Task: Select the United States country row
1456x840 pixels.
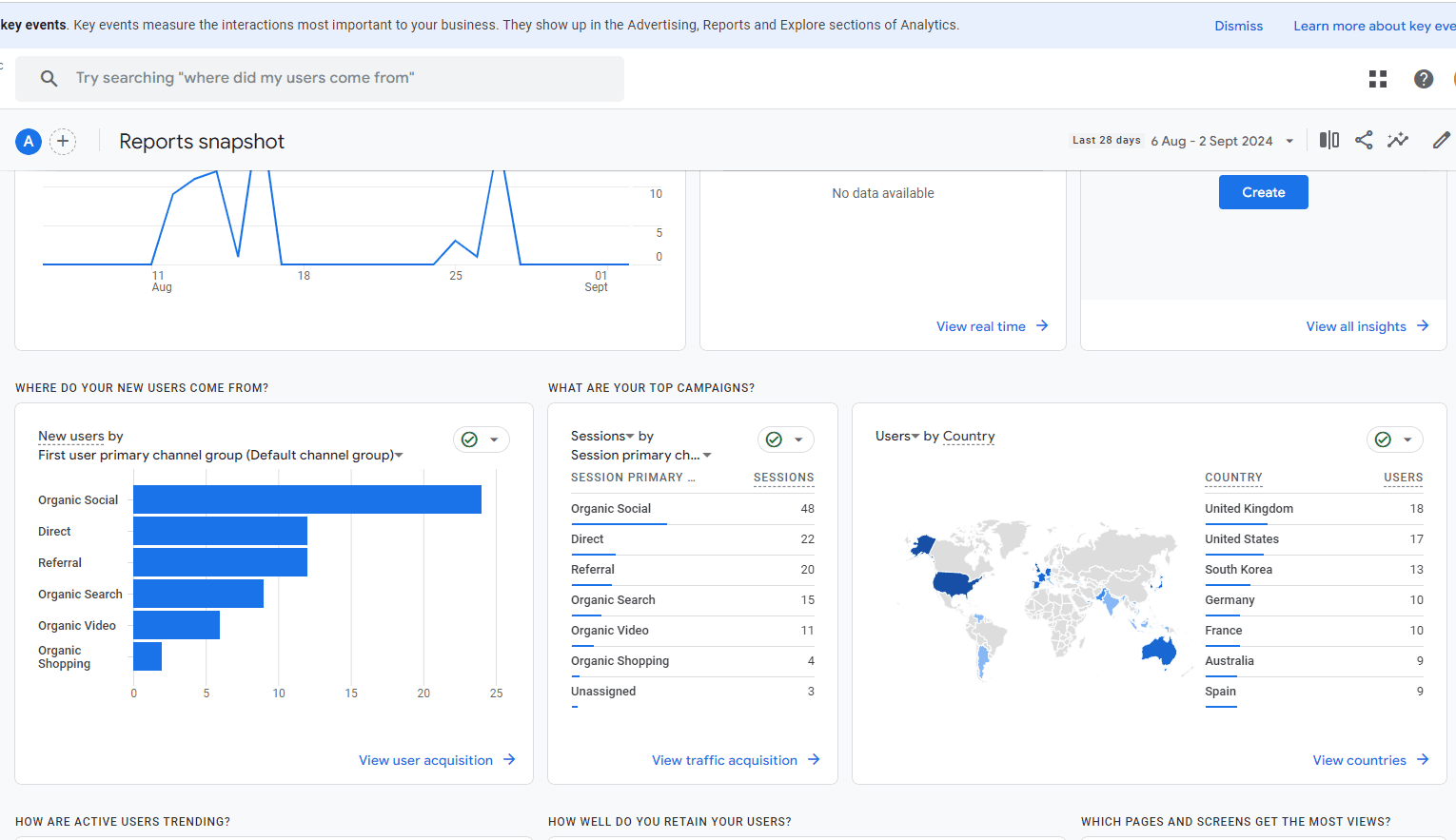Action: click(1314, 539)
